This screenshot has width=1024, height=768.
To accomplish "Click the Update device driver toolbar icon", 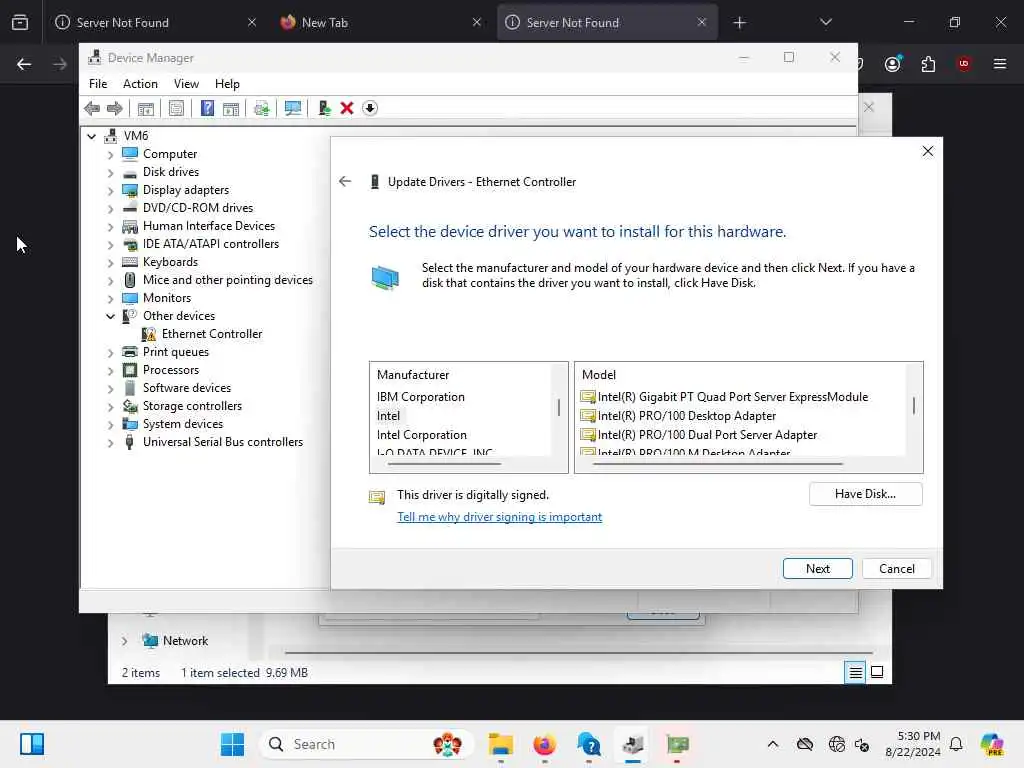I will click(x=324, y=108).
